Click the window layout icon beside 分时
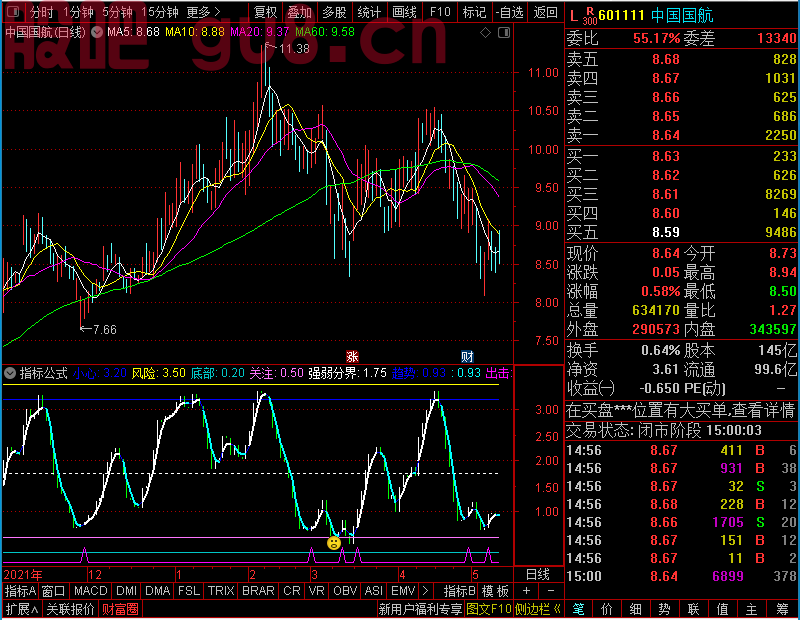 pos(14,11)
